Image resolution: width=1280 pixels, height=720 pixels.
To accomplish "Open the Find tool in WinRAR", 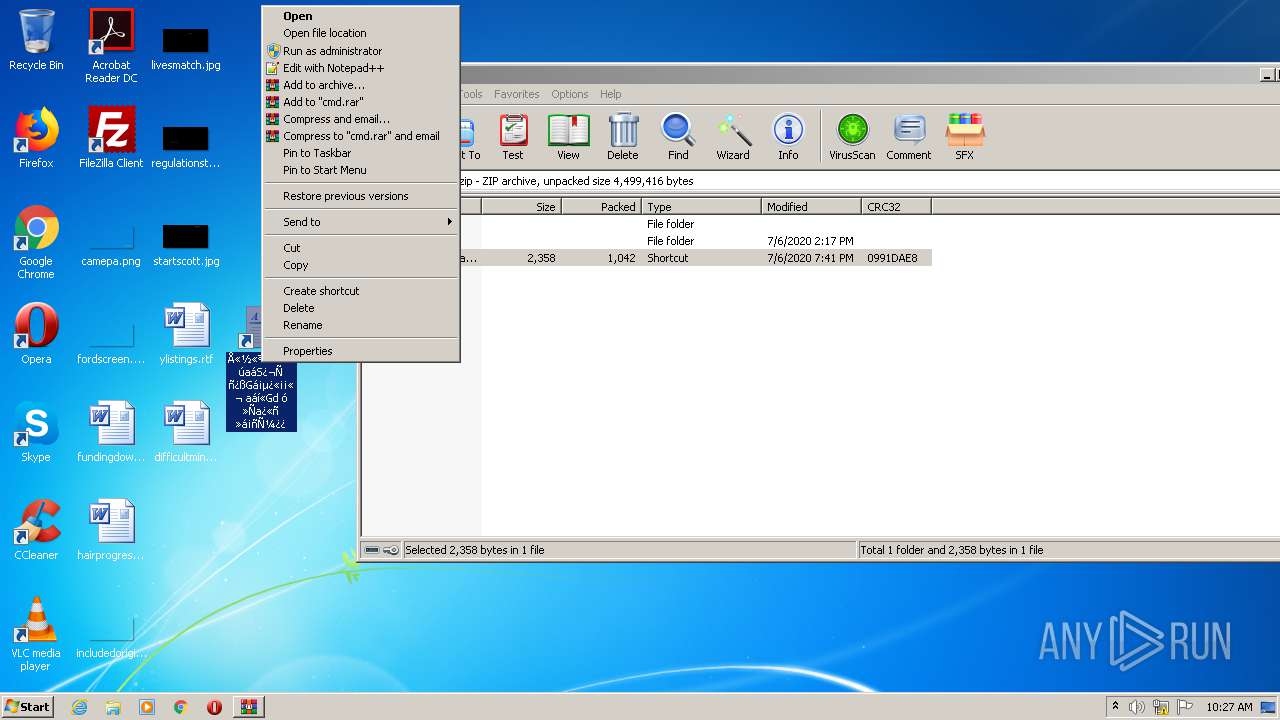I will pyautogui.click(x=678, y=137).
